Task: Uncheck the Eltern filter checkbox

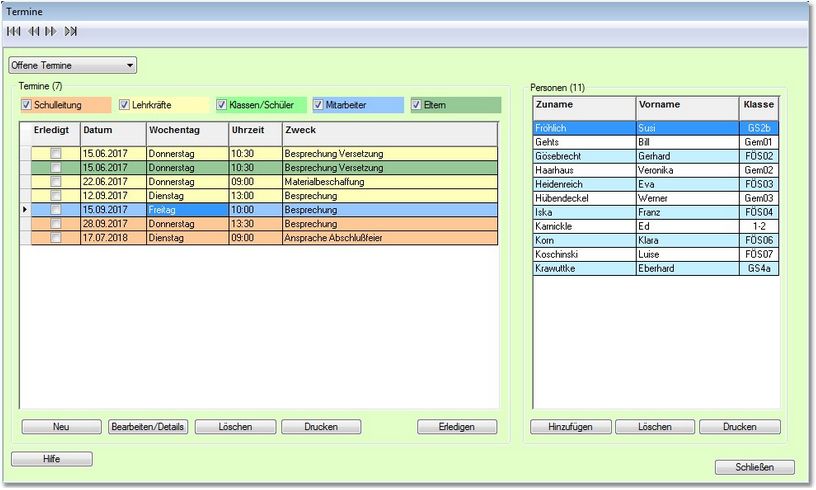Action: [x=416, y=105]
